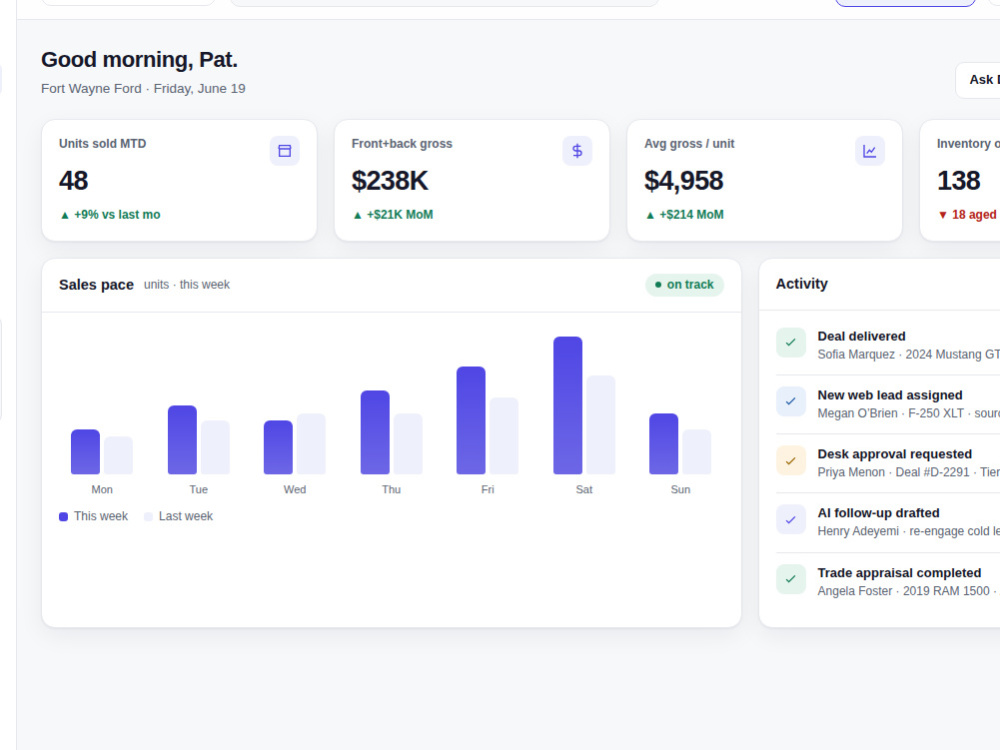This screenshot has width=1000, height=750.
Task: Click the amber check icon for Desk approval requested
Action: pyautogui.click(x=791, y=460)
